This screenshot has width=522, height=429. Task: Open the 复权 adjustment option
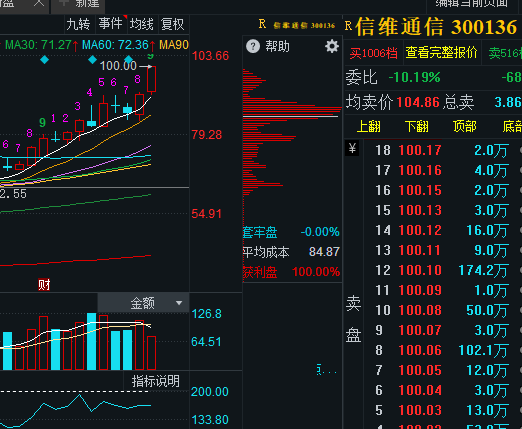pyautogui.click(x=173, y=24)
